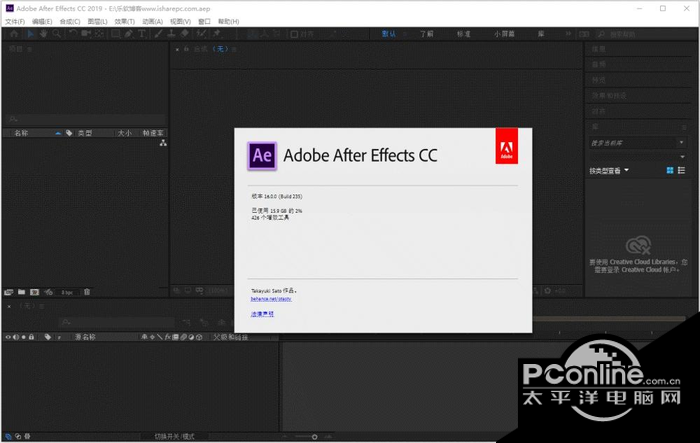Open the 窗口 menu
Viewport: 700px width, 443px height.
(x=204, y=21)
